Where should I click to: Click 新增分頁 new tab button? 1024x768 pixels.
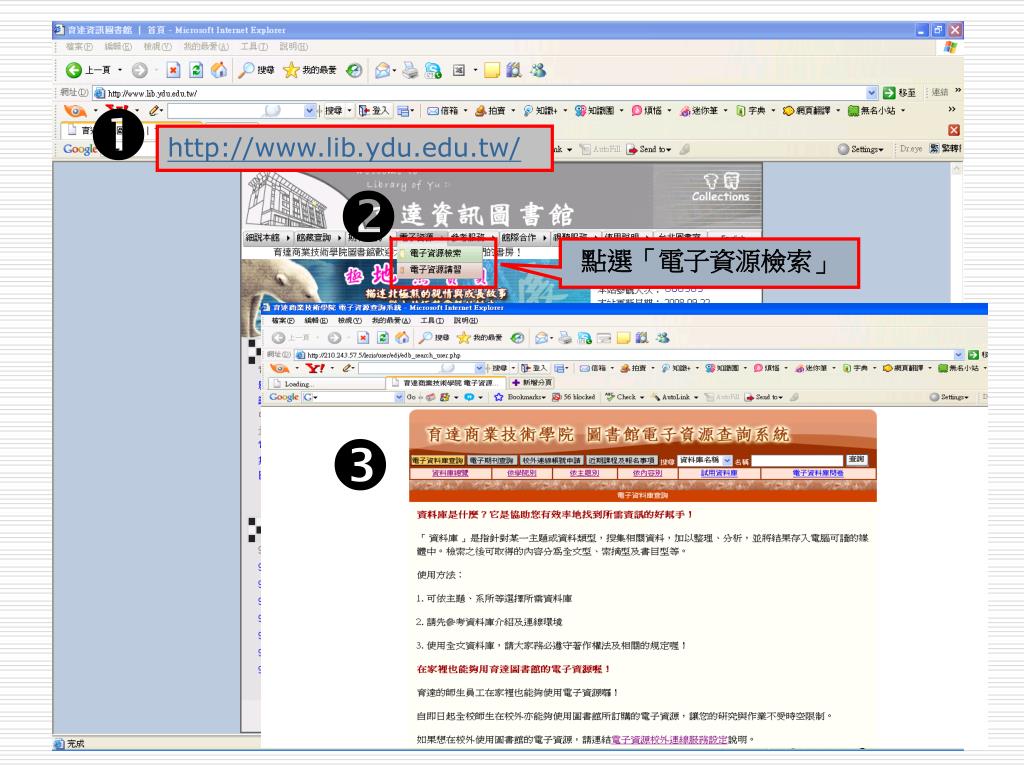[533, 383]
